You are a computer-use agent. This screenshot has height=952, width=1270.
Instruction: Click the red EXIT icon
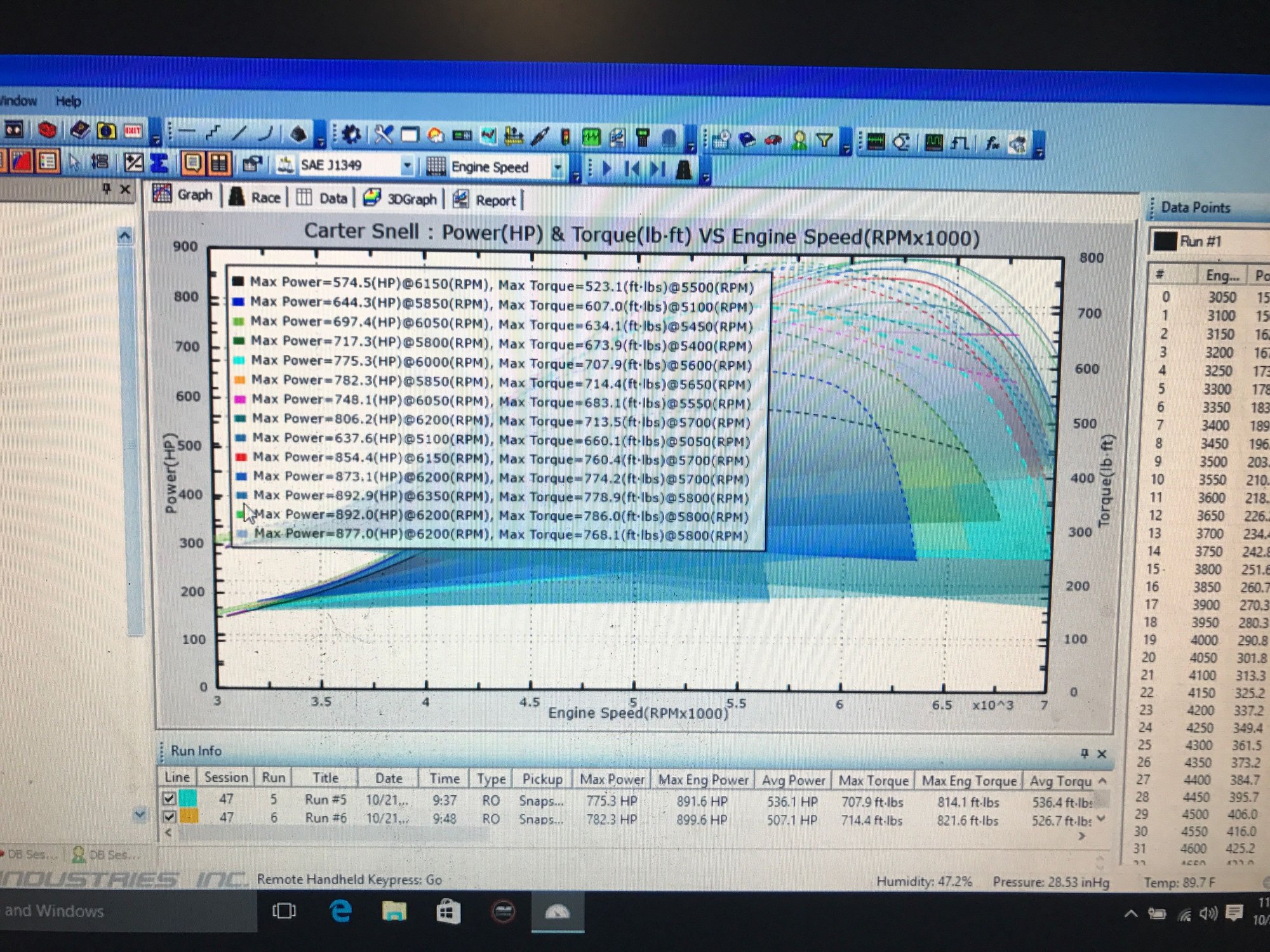click(133, 131)
